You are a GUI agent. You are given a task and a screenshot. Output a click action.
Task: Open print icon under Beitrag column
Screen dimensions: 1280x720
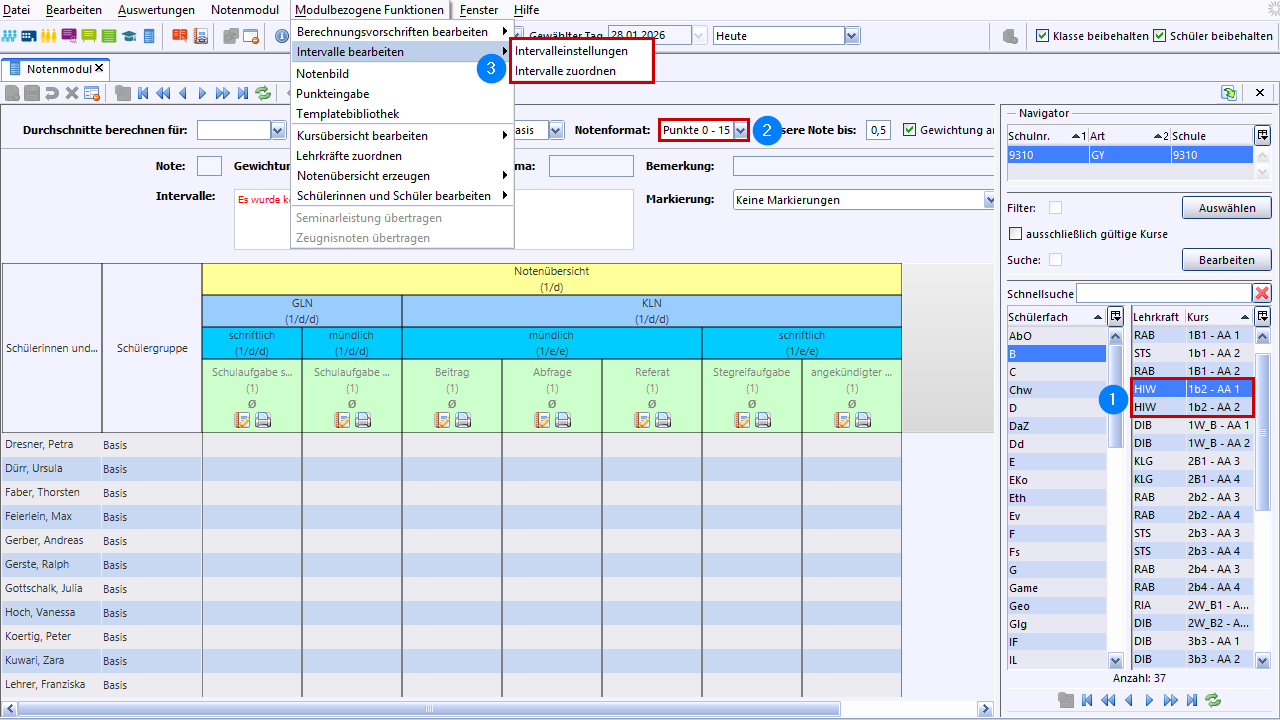tap(463, 420)
